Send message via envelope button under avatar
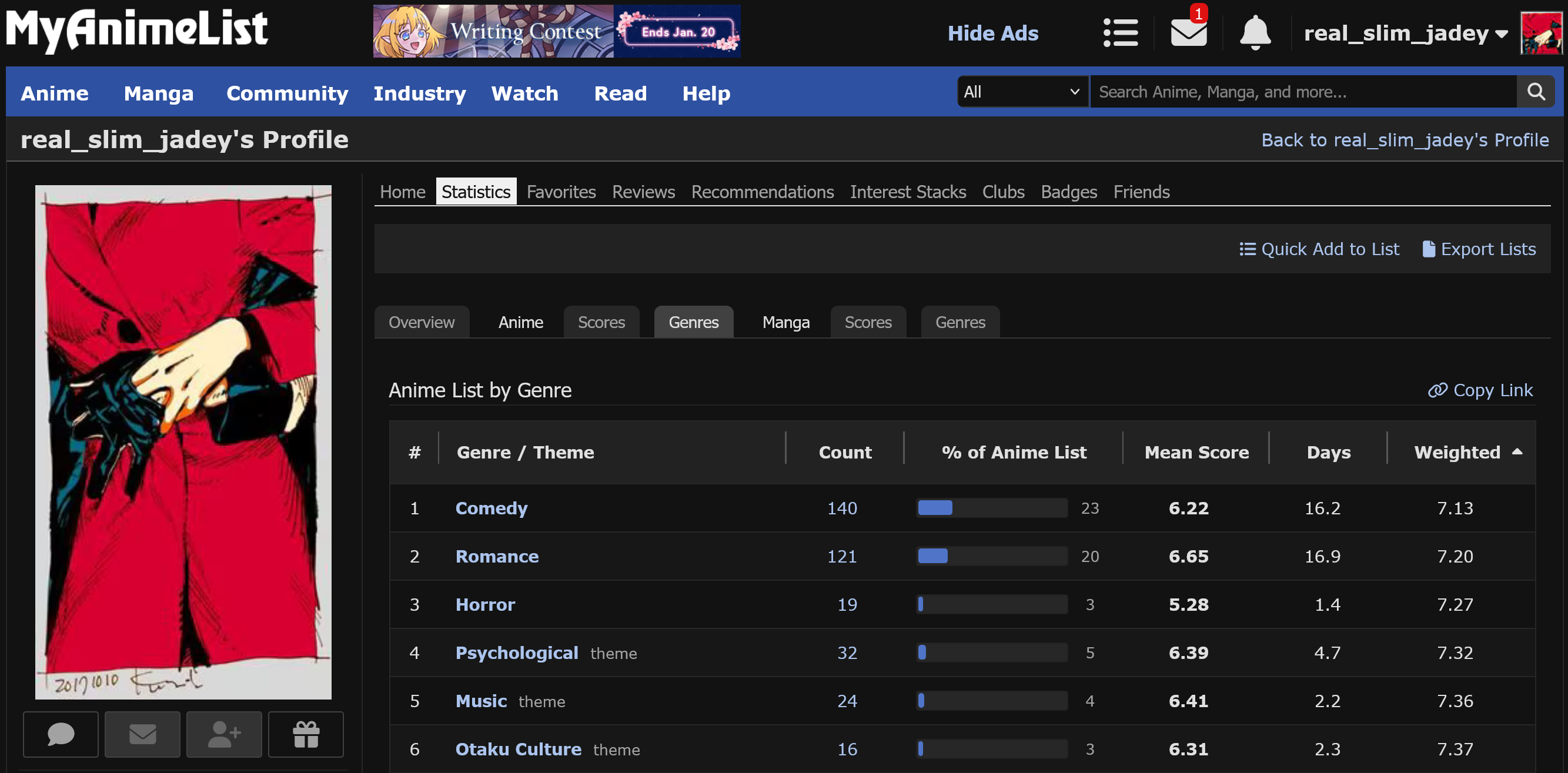The height and width of the screenshot is (773, 1568). coord(142,734)
